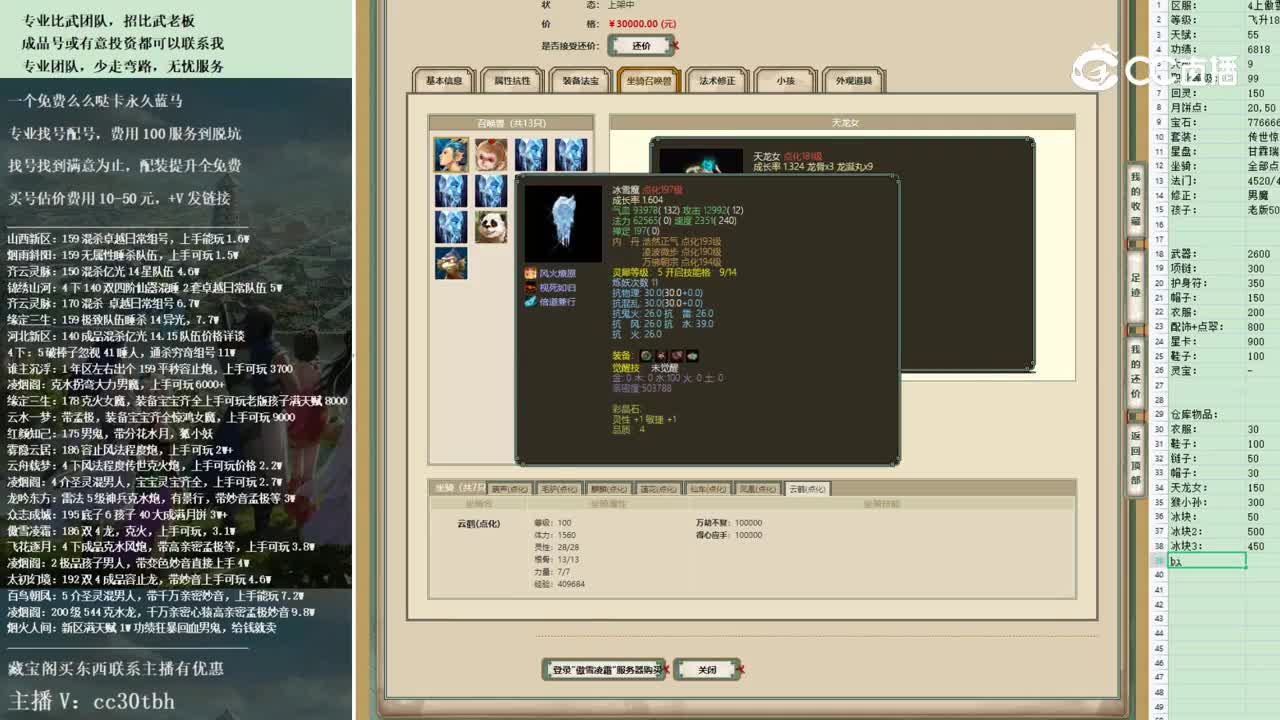Viewport: 1280px width, 720px height.
Task: Click the 河北新区 listing in the stream overlay
Action: tap(126, 336)
